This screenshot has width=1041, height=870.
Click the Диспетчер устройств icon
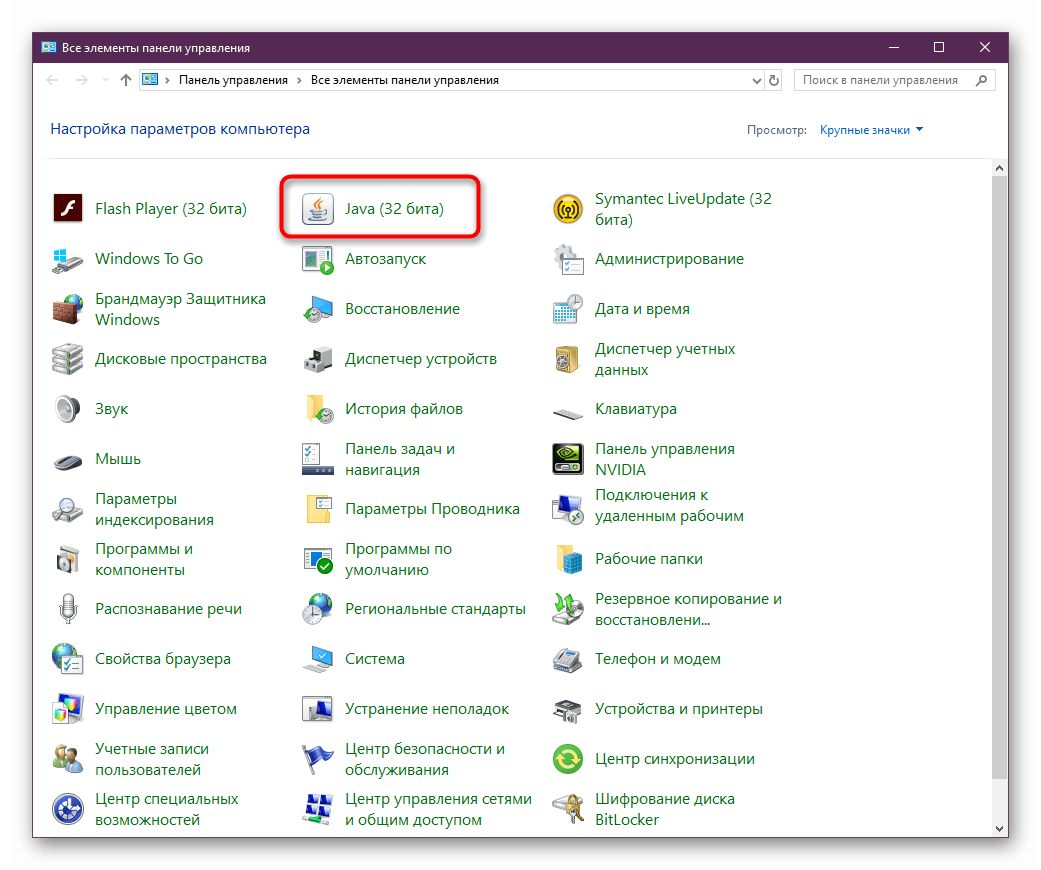(x=318, y=359)
